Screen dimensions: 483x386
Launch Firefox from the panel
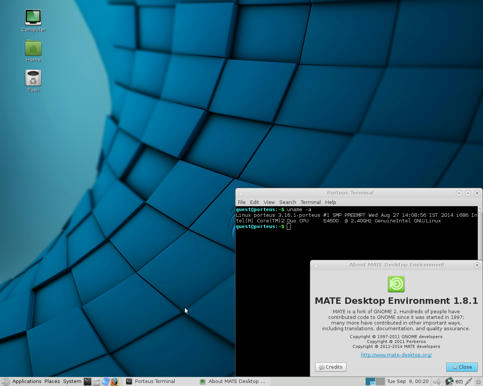click(x=114, y=381)
